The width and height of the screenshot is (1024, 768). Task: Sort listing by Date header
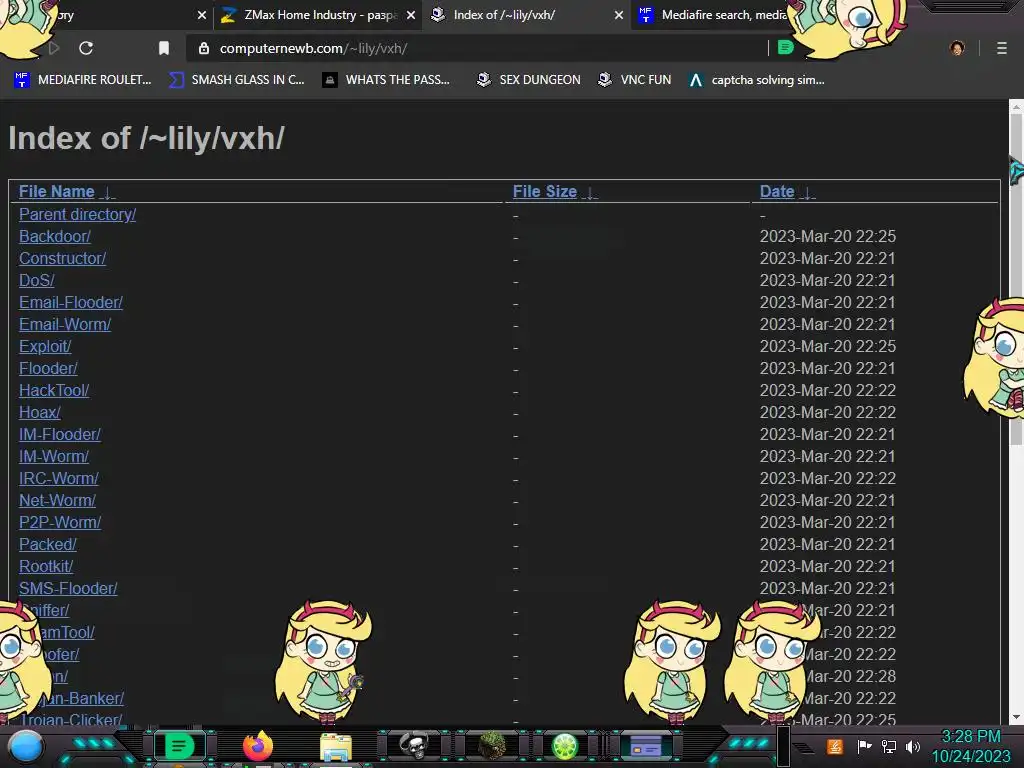[776, 191]
